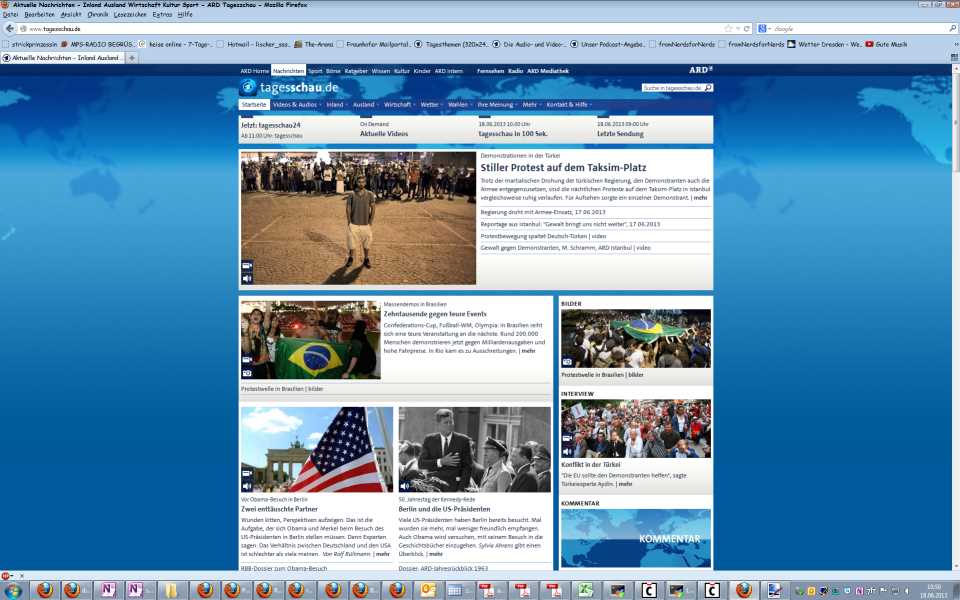Screen dimensions: 960x600
Task: Open the KOMMENTAR world map thumbnail
Action: 636,538
